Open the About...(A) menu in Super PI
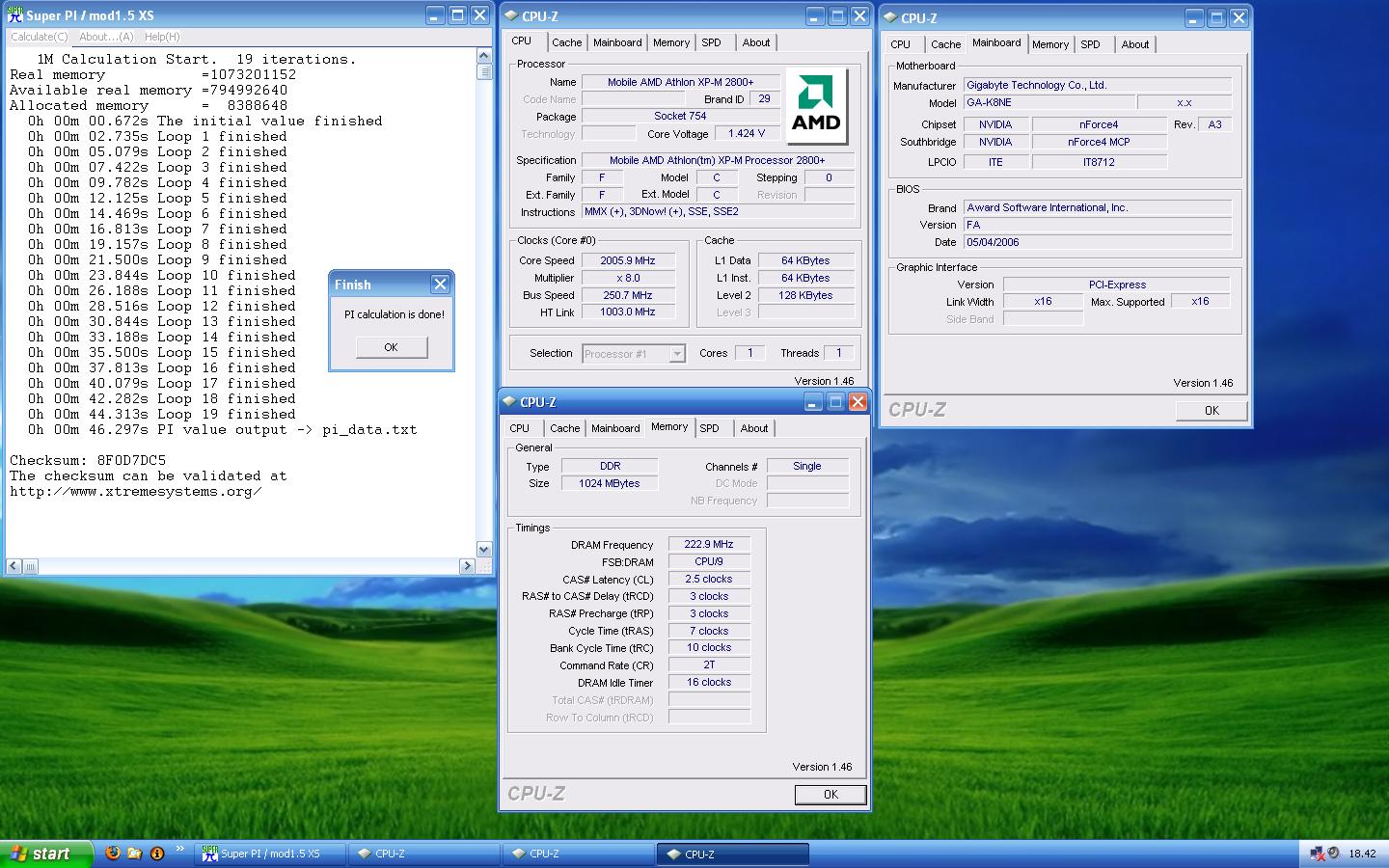The image size is (1389, 868). tap(106, 37)
